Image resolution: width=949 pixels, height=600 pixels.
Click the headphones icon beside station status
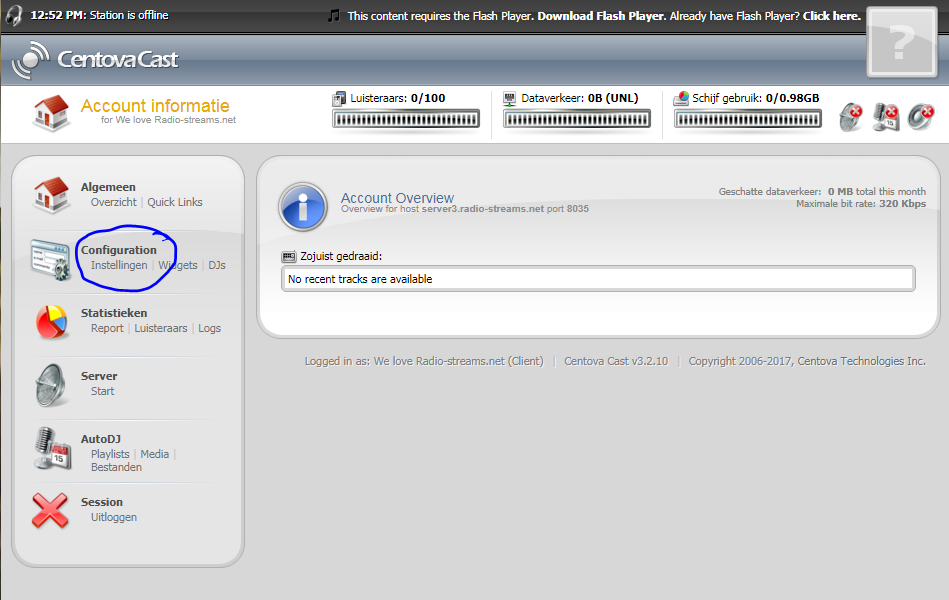pos(15,16)
